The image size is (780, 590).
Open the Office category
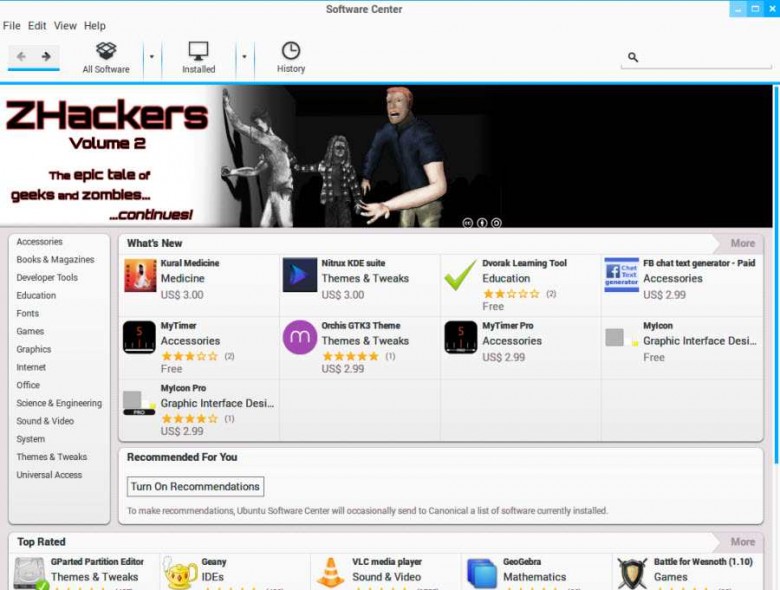(28, 385)
